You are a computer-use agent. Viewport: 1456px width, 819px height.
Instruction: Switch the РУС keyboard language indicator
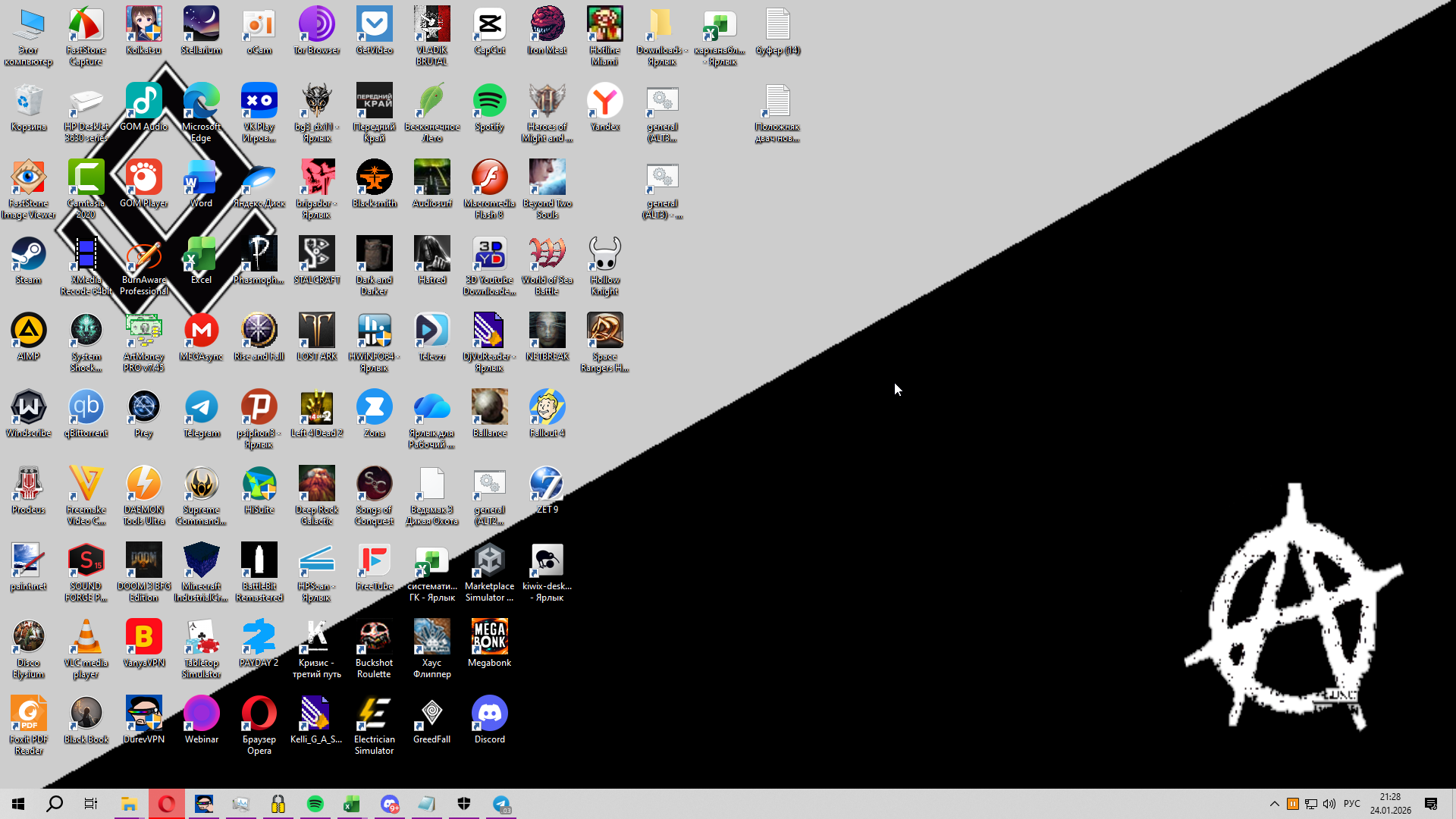pos(1351,804)
